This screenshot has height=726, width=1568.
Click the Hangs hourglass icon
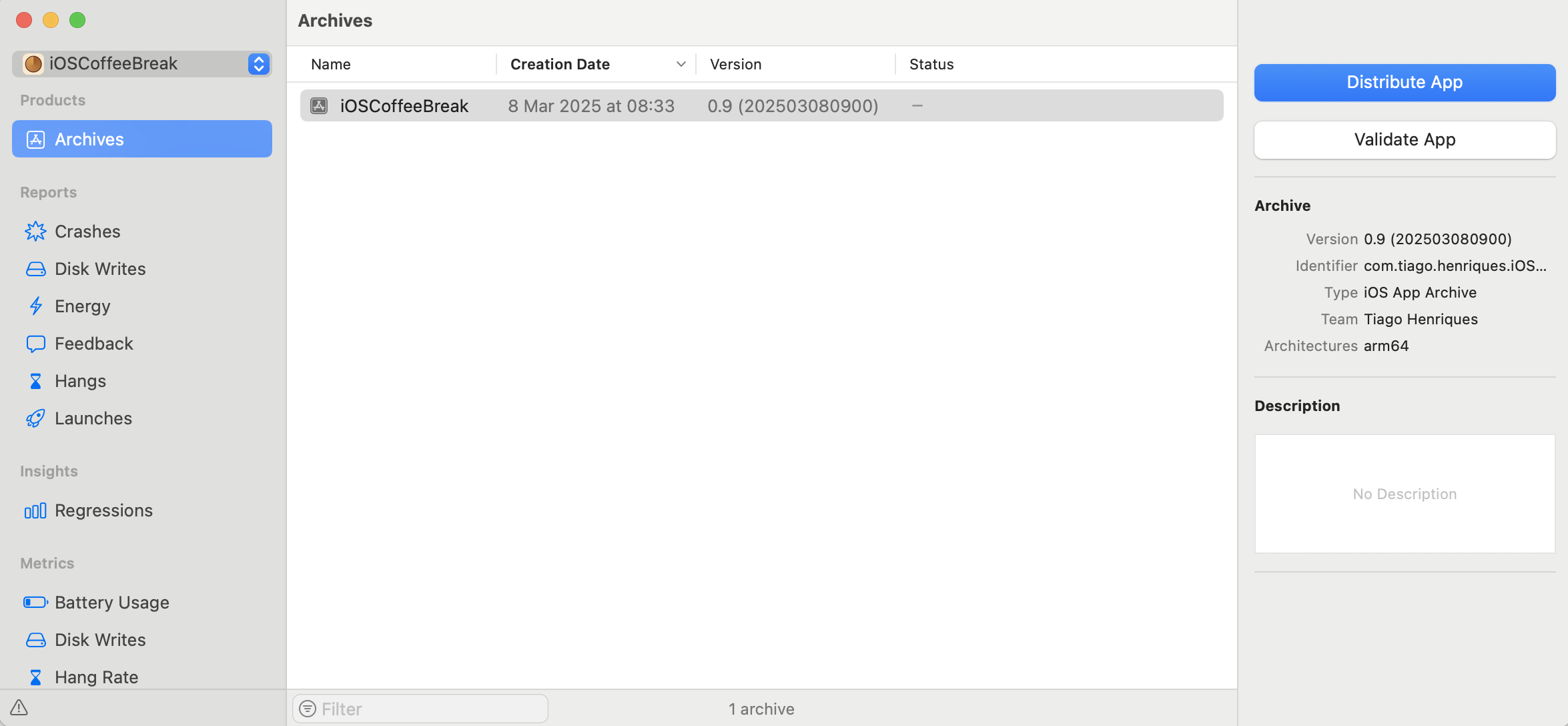[x=35, y=380]
